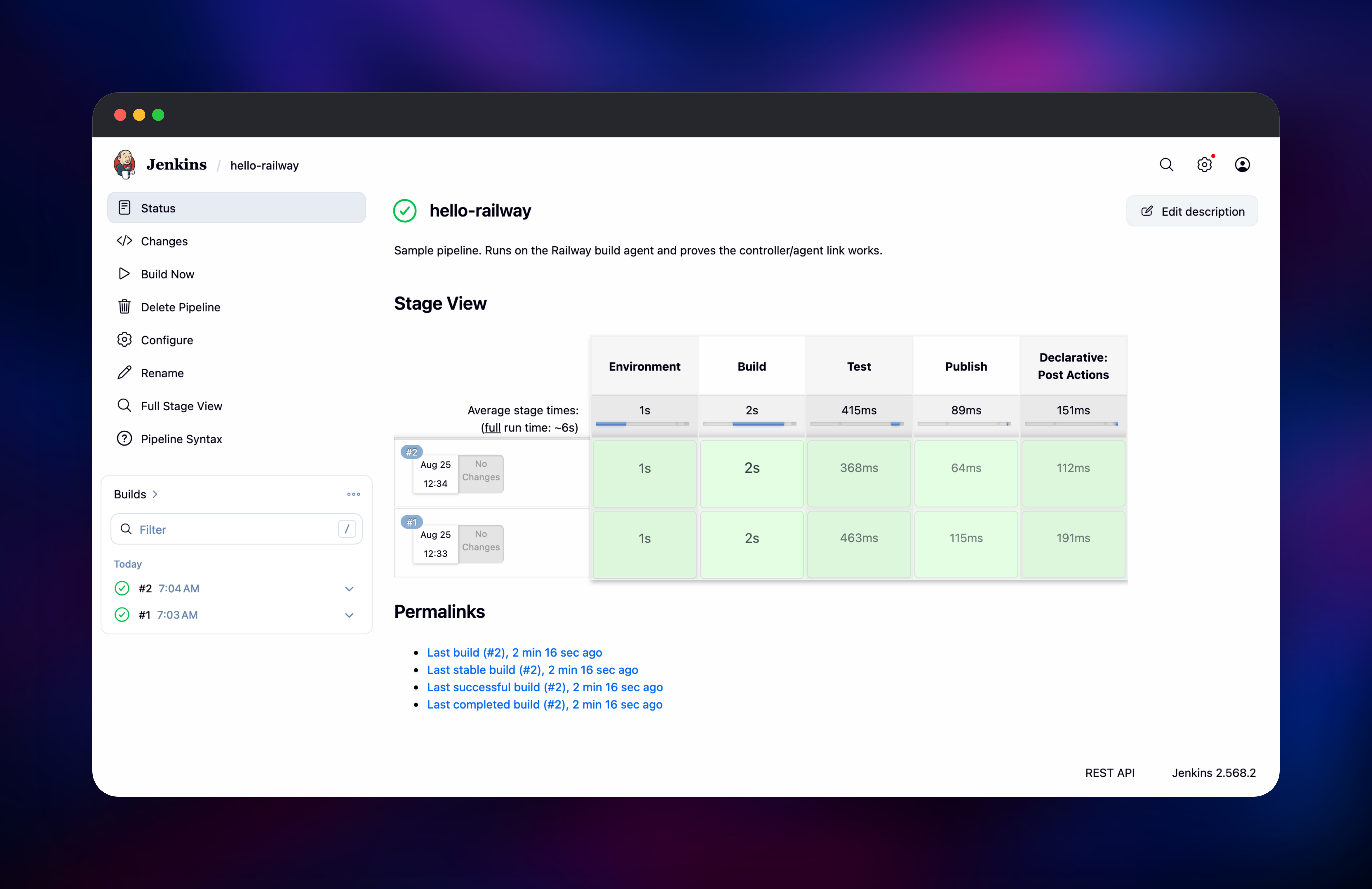This screenshot has width=1372, height=889.
Task: Click the hello-railway breadcrumb
Action: (x=265, y=165)
